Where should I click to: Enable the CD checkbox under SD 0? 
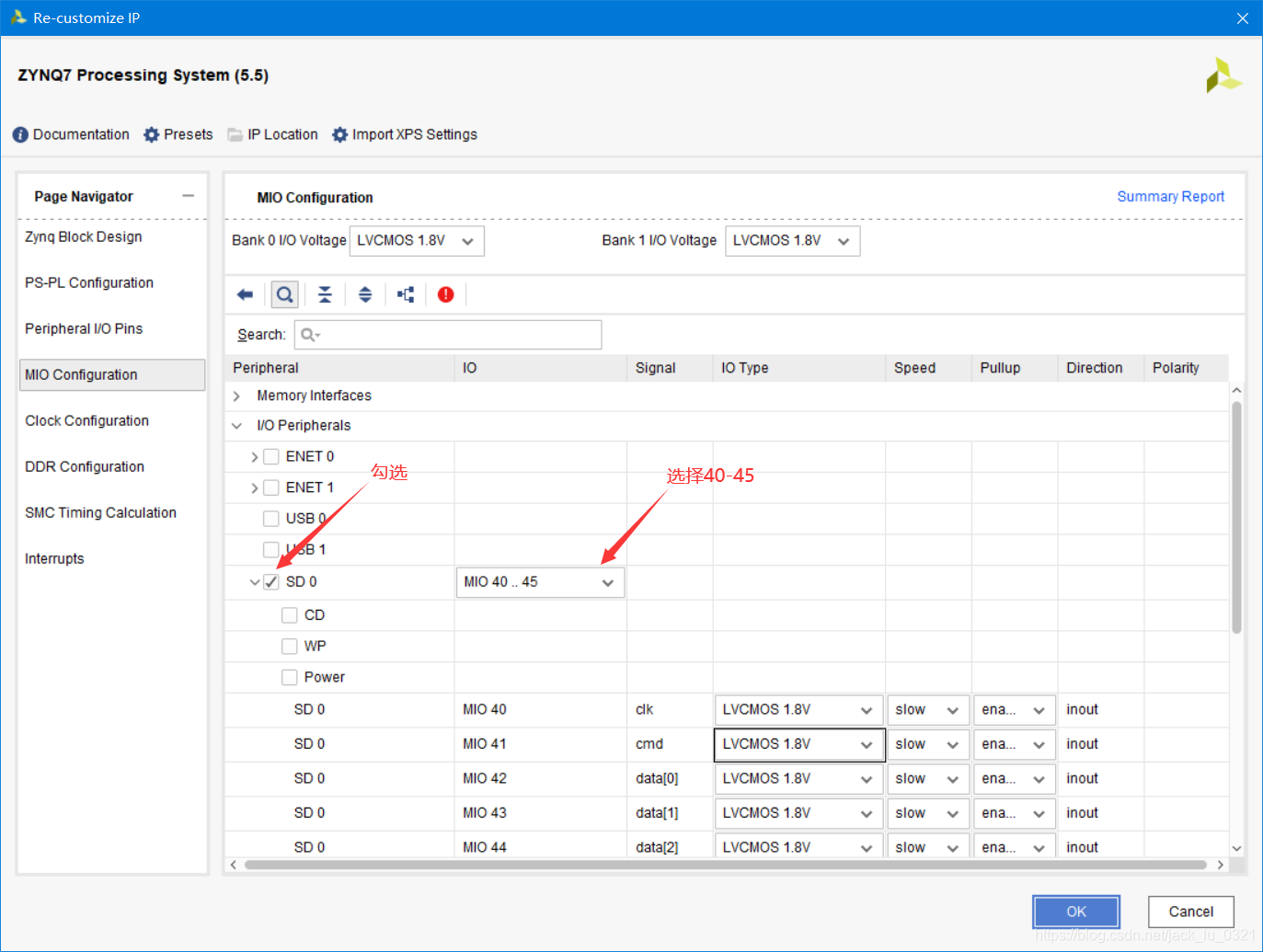290,614
